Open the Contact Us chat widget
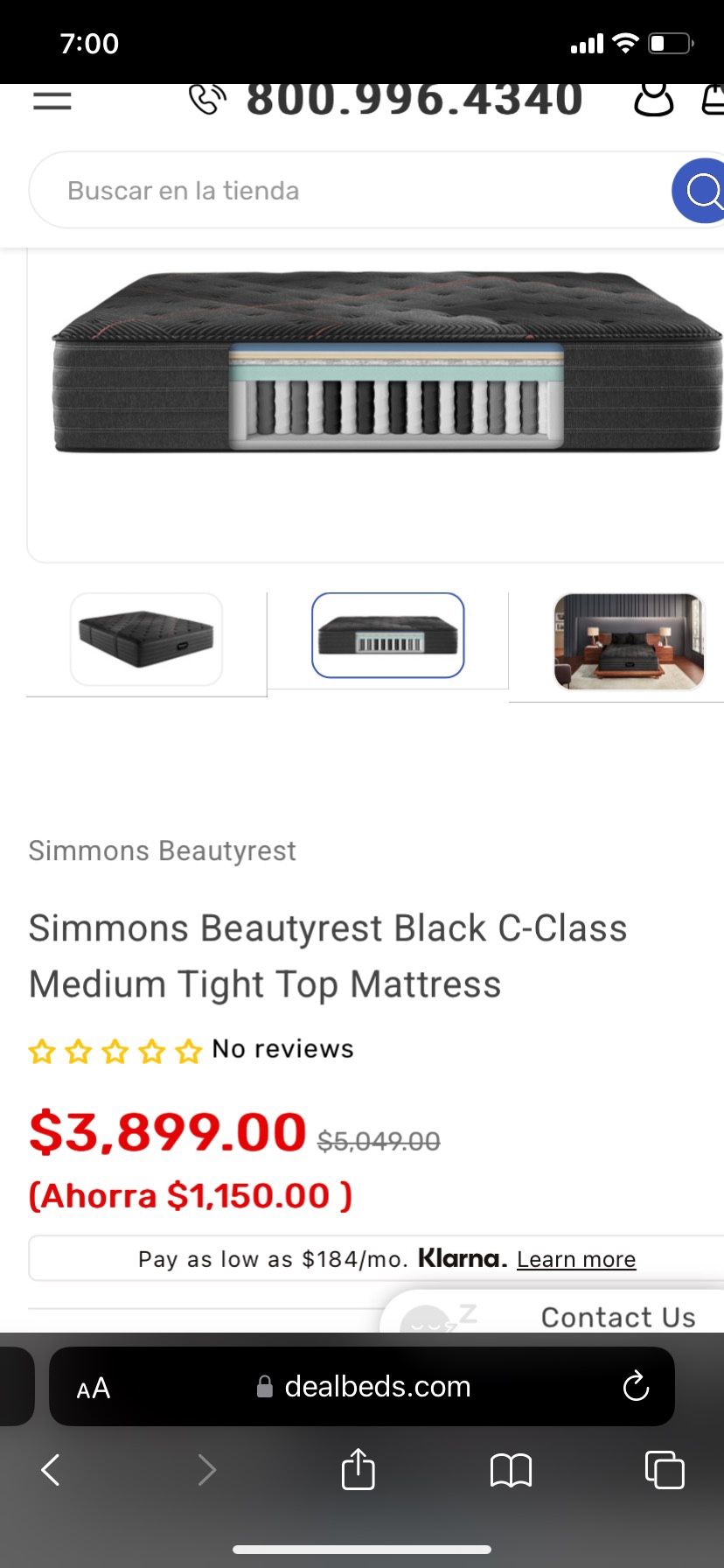The image size is (724, 1568). (x=617, y=1316)
